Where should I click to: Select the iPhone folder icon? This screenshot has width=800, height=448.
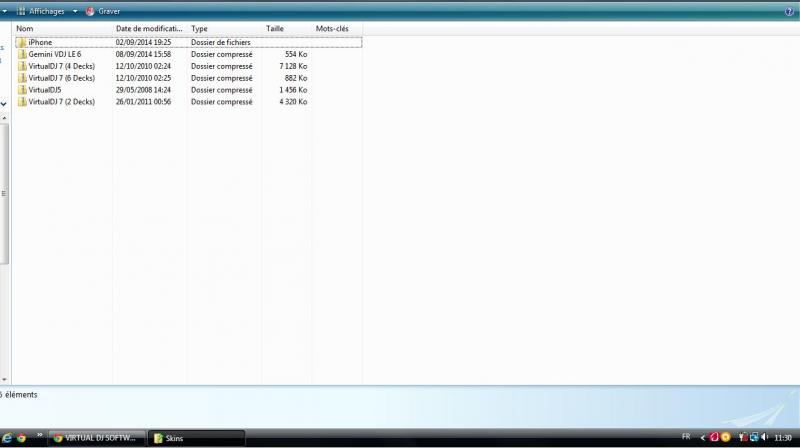coord(22,42)
